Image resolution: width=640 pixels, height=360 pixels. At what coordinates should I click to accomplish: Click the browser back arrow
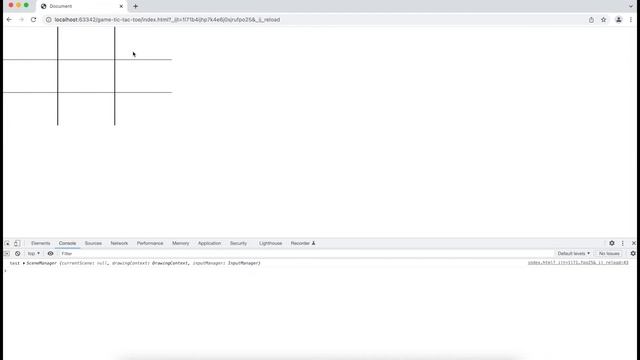9,20
